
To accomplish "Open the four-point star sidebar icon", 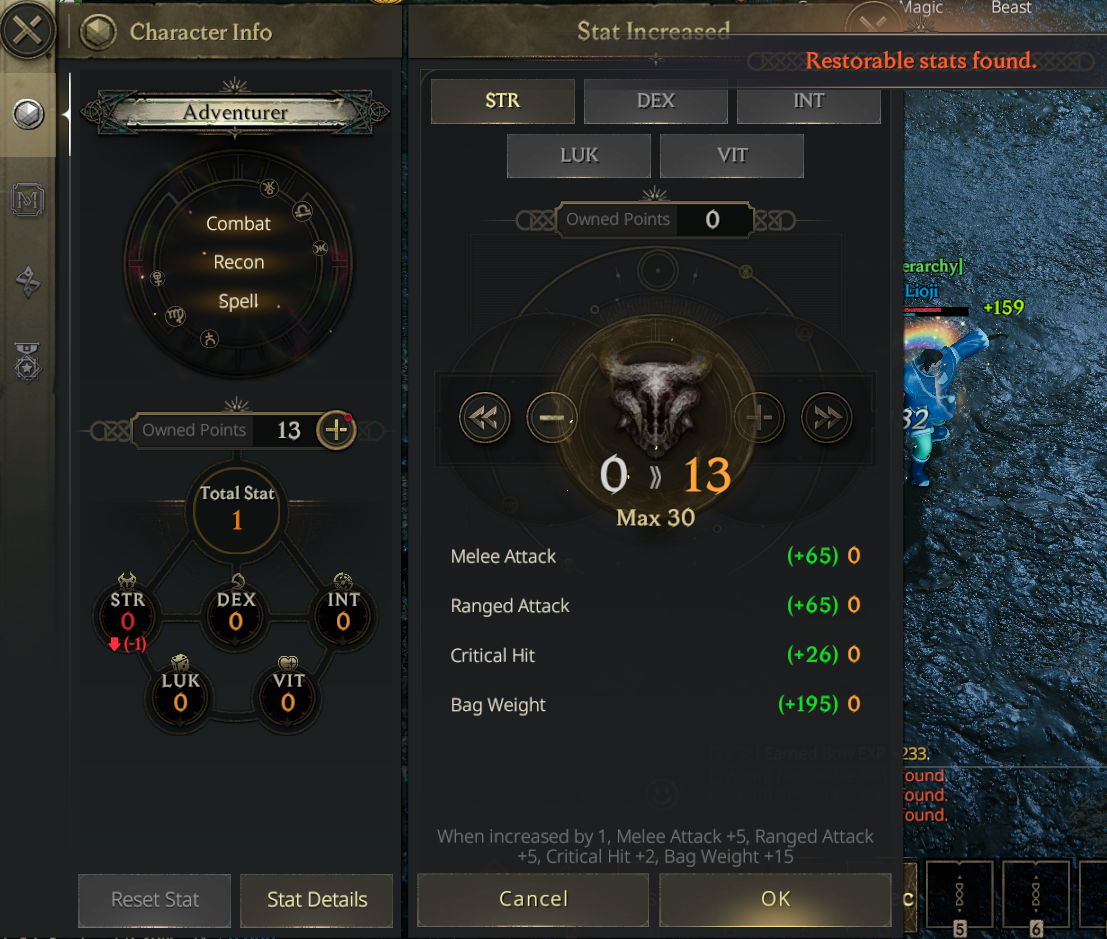I will coord(28,282).
